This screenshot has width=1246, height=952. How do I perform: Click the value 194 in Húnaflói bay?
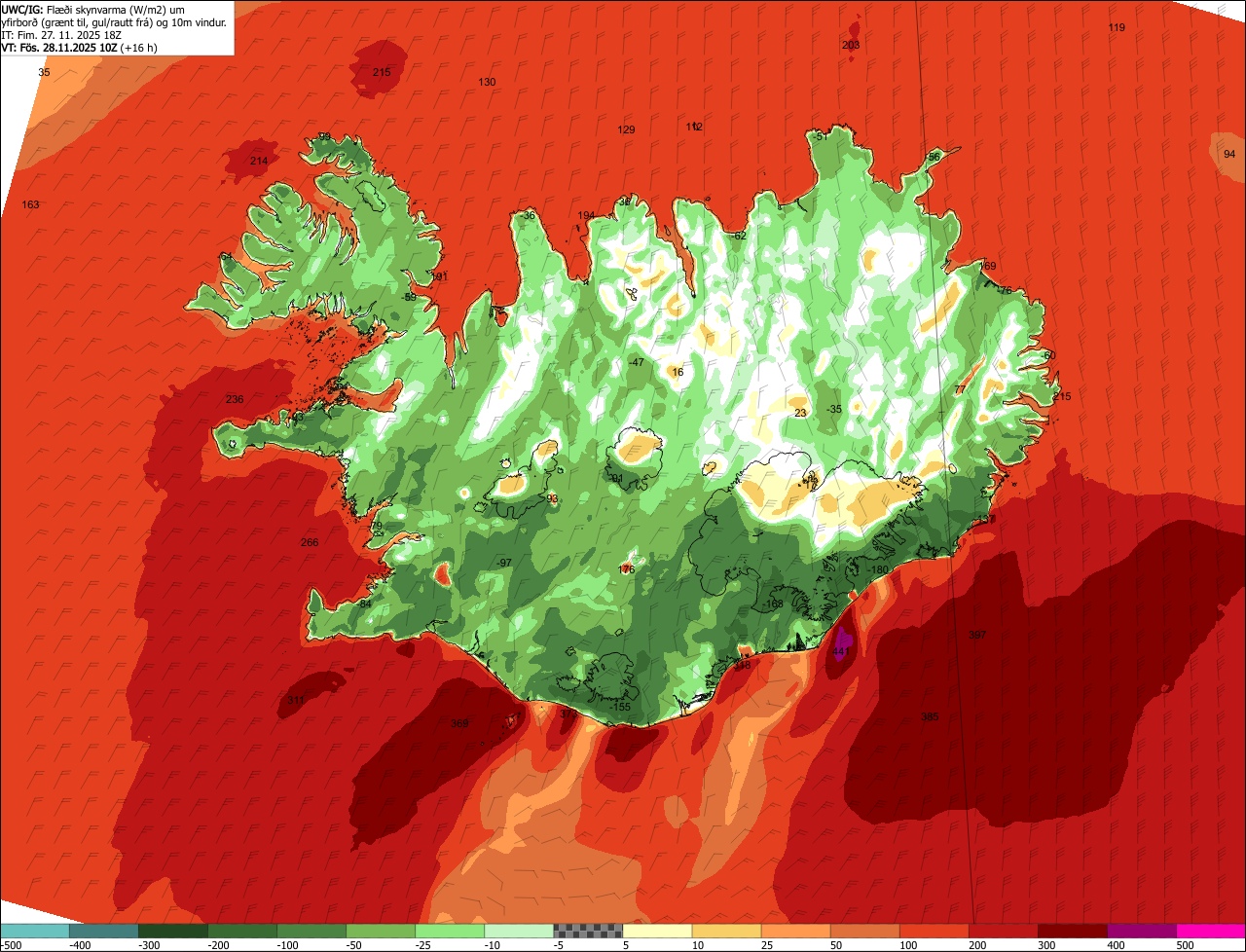[586, 215]
